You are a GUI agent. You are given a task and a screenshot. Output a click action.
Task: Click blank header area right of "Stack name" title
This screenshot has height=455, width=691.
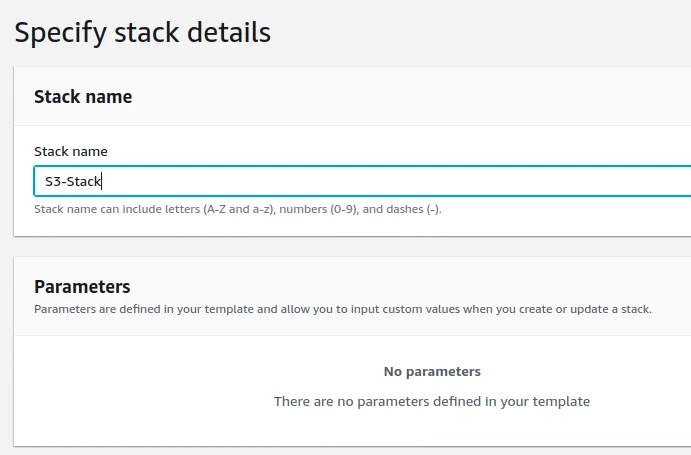click(400, 97)
